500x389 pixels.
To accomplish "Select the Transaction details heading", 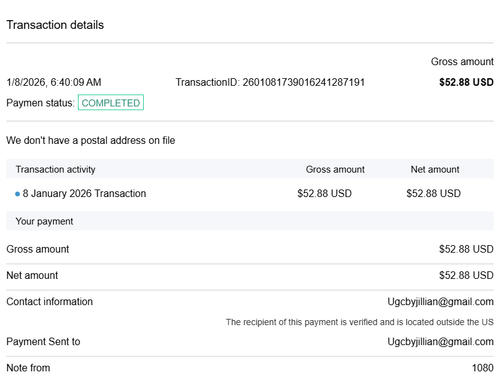I will 55,25.
